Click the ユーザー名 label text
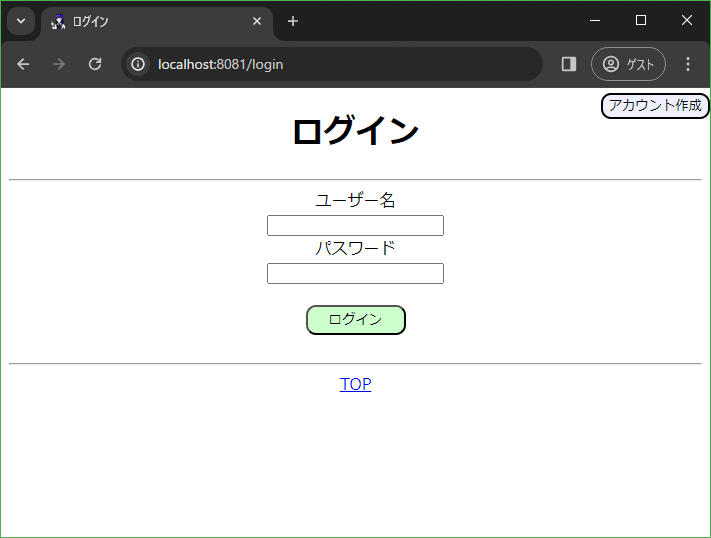Viewport: 711px width, 538px height. tap(356, 200)
